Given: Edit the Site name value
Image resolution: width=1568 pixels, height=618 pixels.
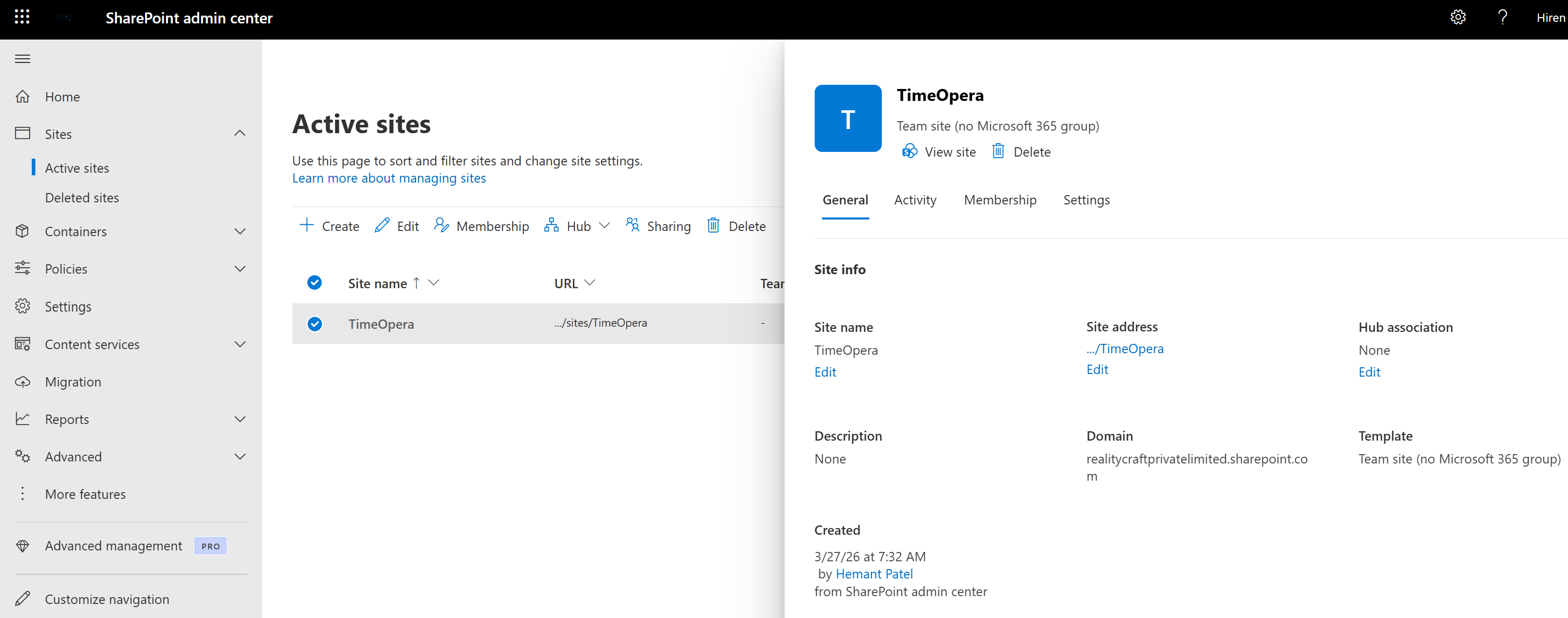Looking at the screenshot, I should click(x=825, y=372).
